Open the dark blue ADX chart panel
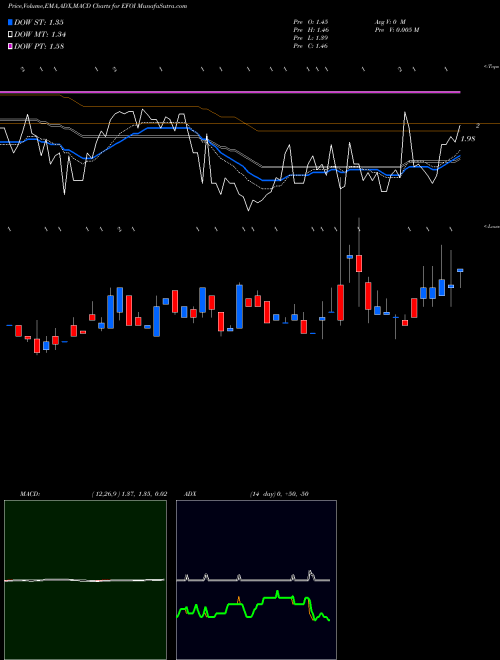The width and height of the screenshot is (500, 660). pyautogui.click(x=256, y=580)
